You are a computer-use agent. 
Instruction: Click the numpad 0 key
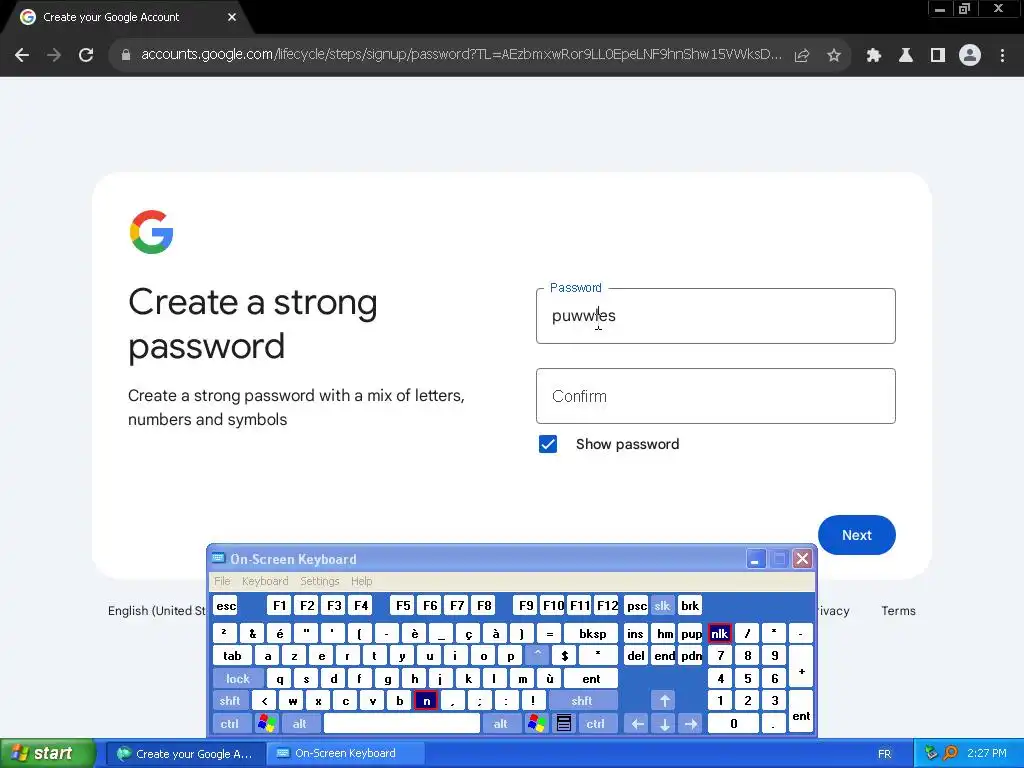coord(733,724)
